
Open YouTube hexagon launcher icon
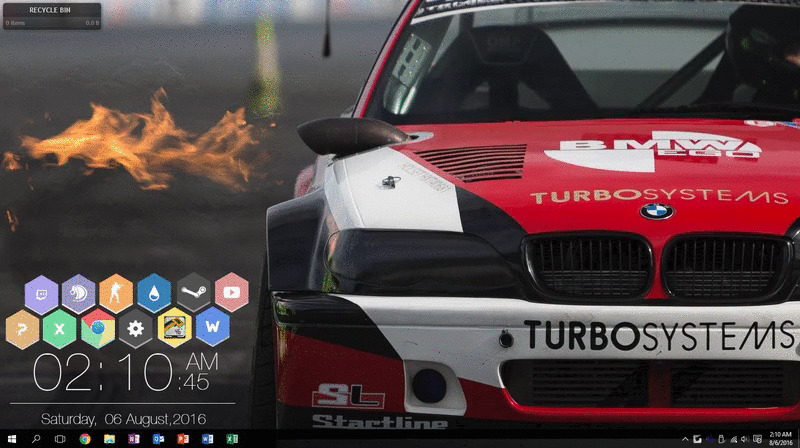click(232, 292)
